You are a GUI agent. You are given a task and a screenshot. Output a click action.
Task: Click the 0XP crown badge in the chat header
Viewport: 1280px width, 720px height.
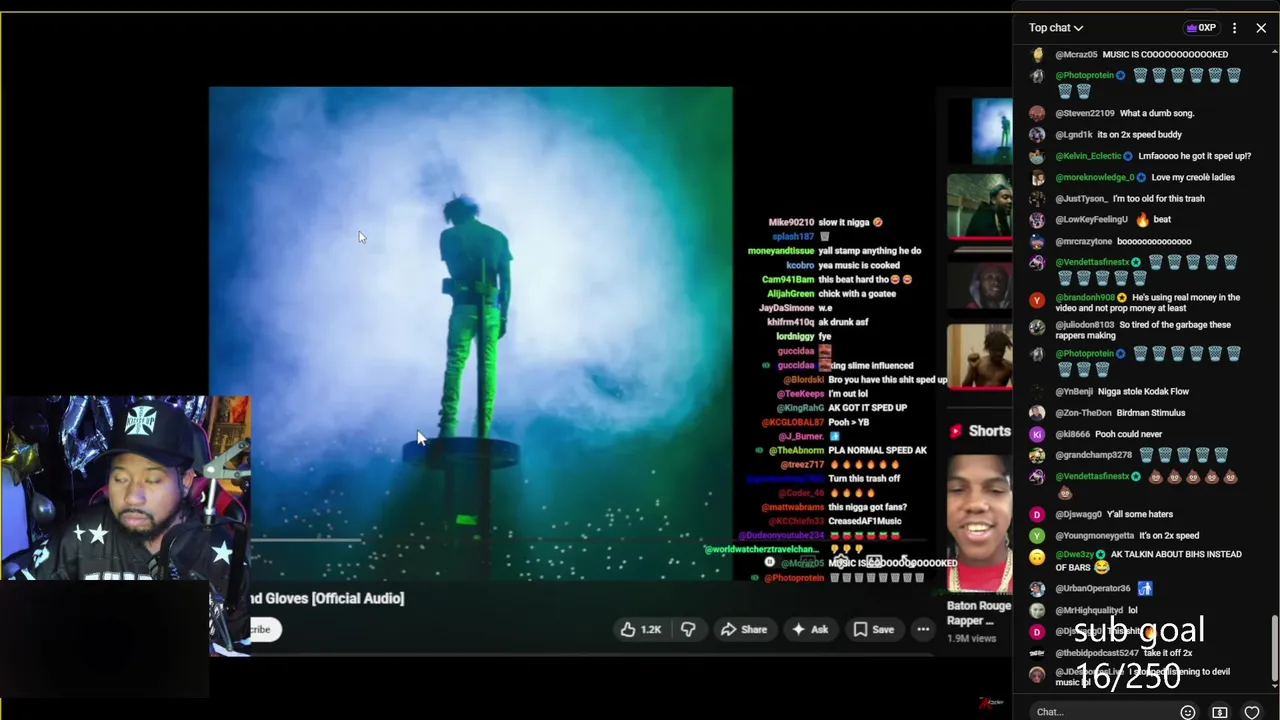(1200, 28)
